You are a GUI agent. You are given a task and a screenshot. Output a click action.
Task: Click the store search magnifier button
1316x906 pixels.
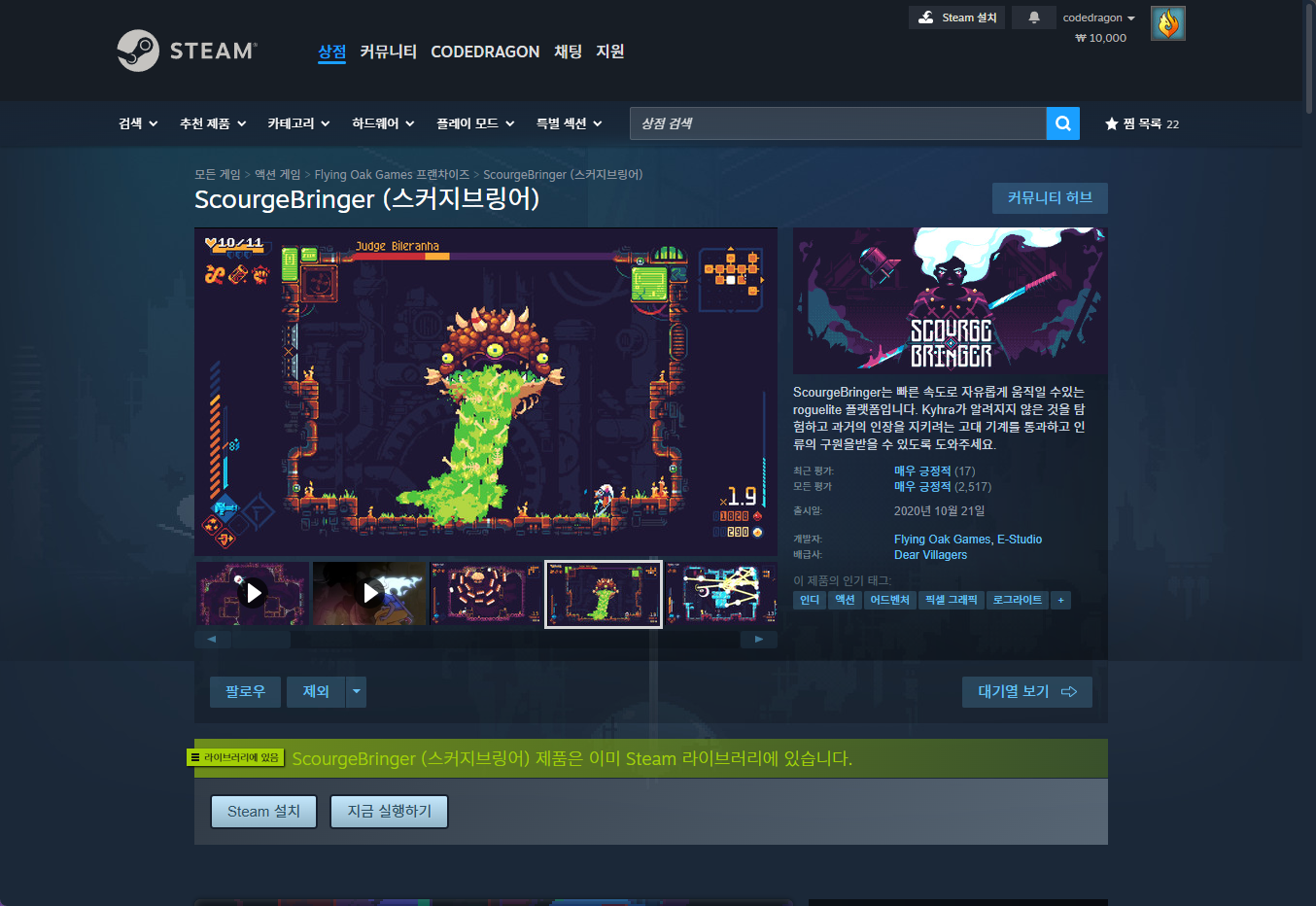(1063, 123)
